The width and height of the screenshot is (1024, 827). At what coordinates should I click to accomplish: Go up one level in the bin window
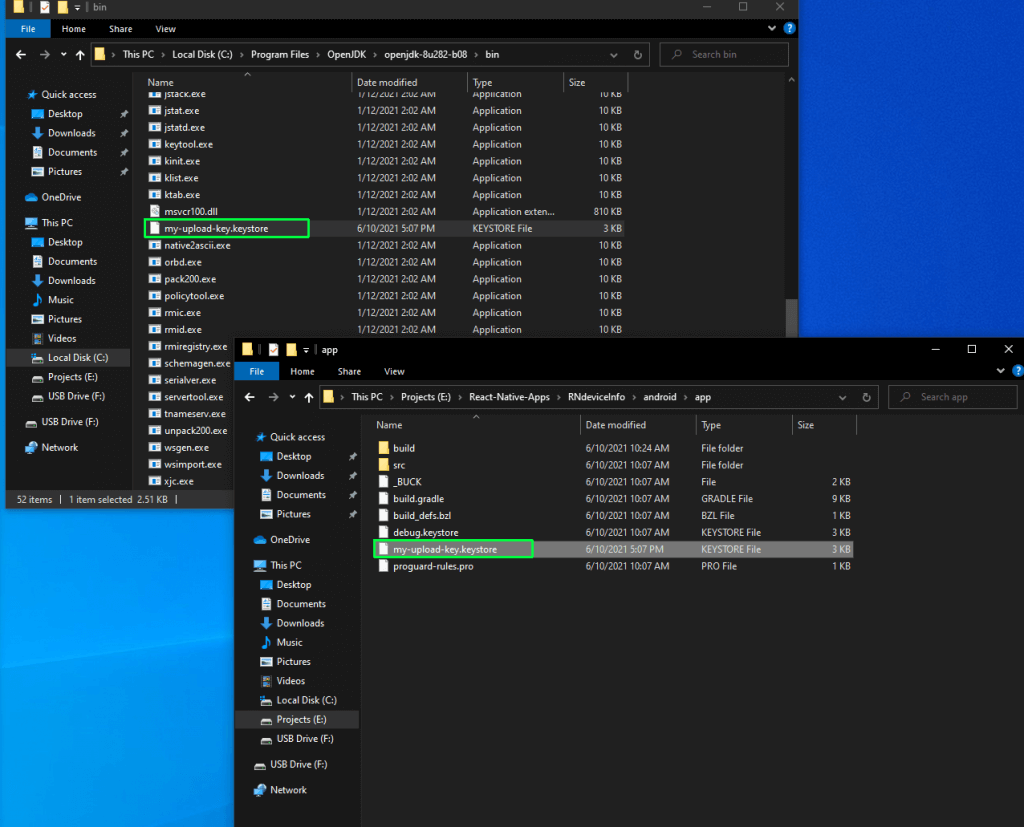pos(79,54)
